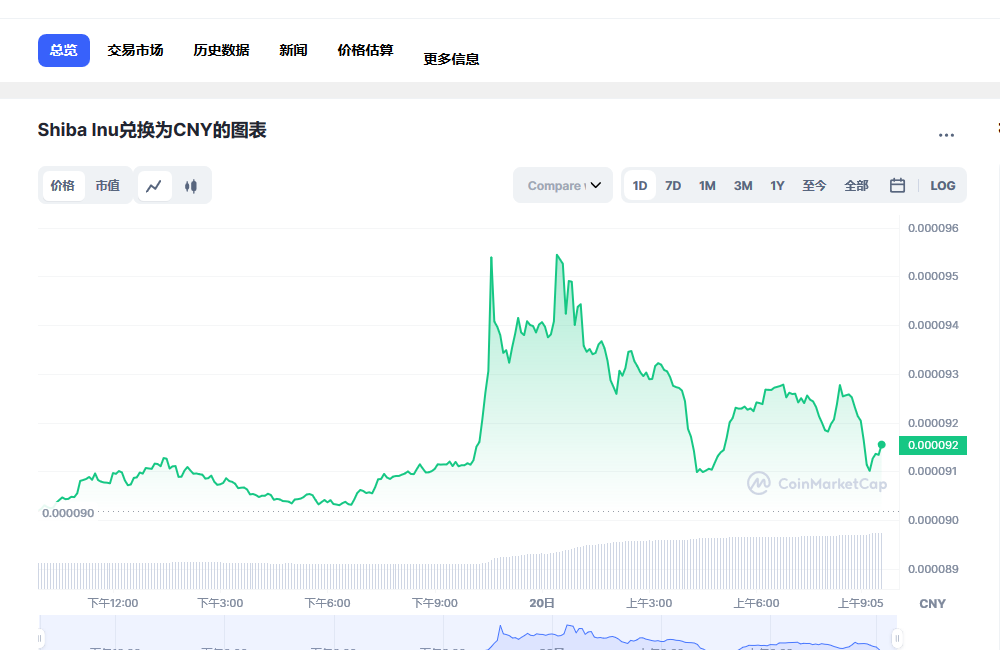Click the mini overview chart navigator
This screenshot has height=650, width=1000.
click(468, 633)
